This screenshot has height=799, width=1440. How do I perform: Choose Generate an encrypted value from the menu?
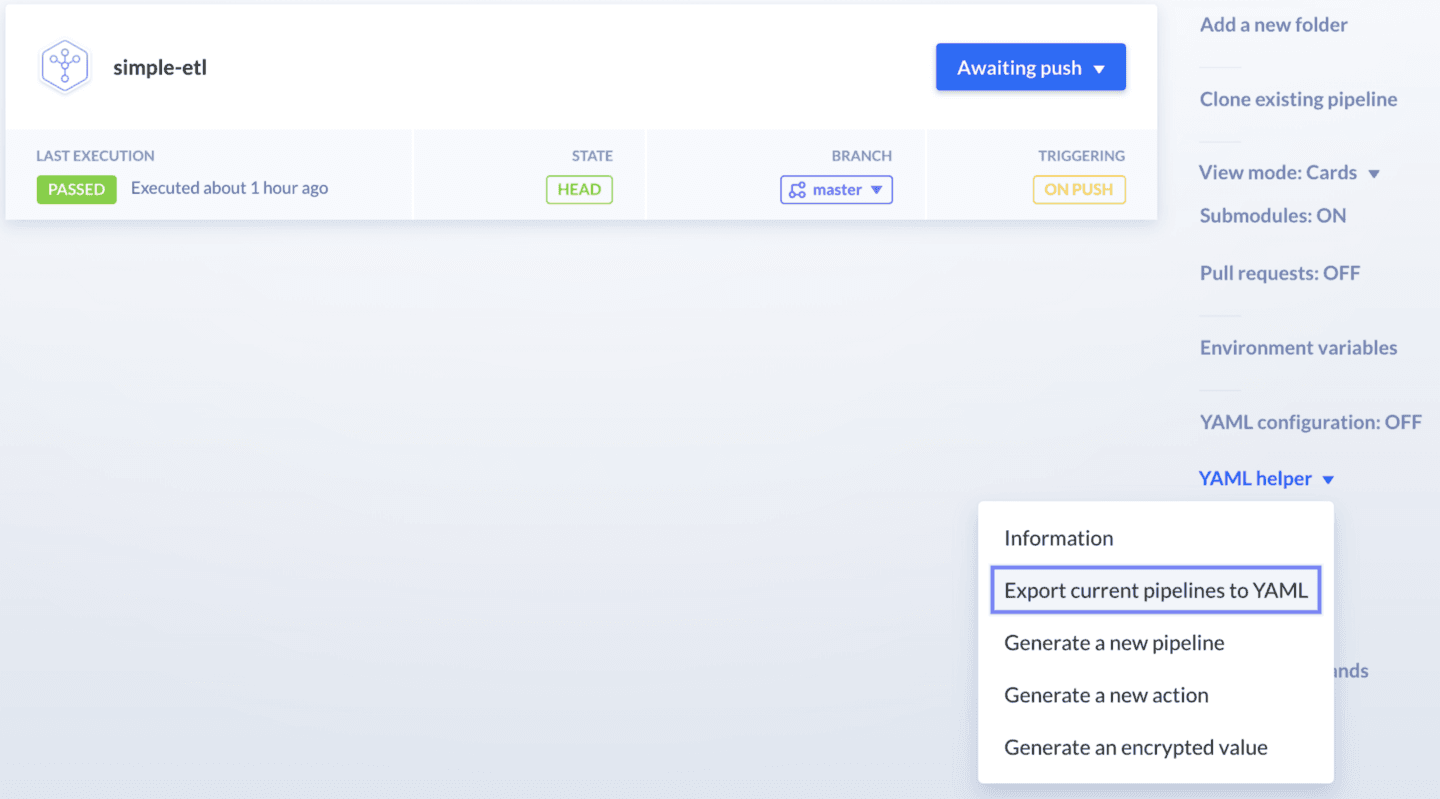pos(1136,746)
